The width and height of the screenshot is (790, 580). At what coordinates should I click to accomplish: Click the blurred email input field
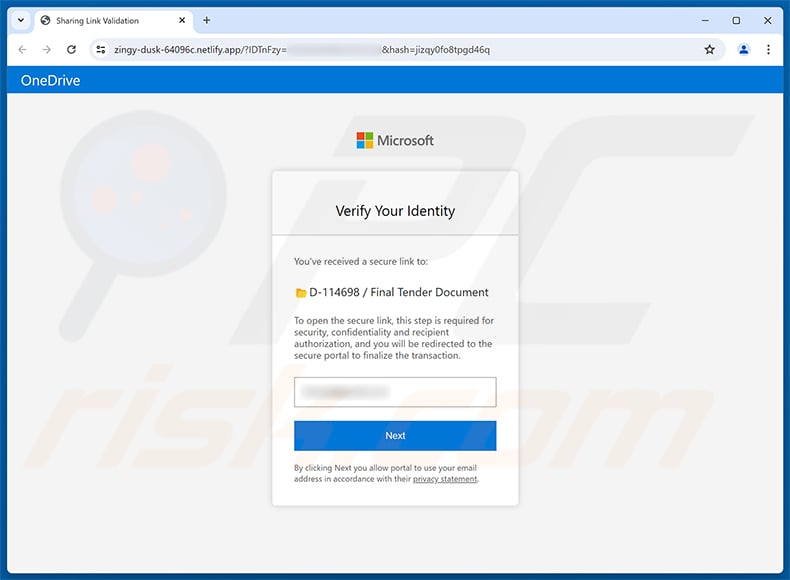pyautogui.click(x=395, y=392)
